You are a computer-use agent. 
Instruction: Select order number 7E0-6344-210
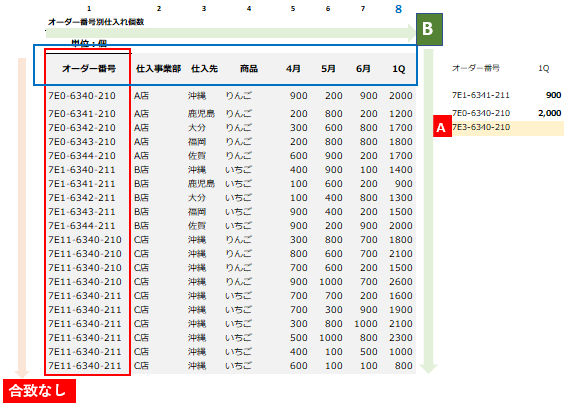click(82, 156)
